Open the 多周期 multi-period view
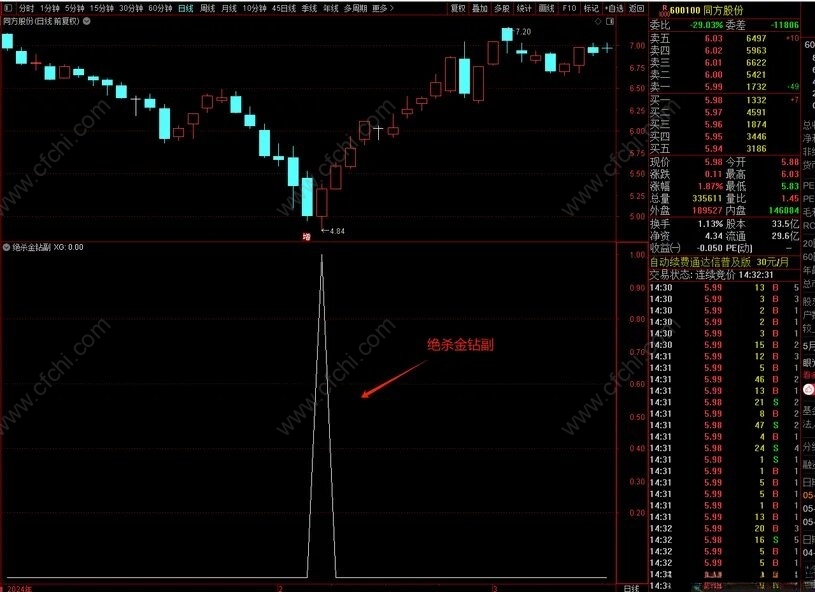815x592 pixels. (356, 8)
